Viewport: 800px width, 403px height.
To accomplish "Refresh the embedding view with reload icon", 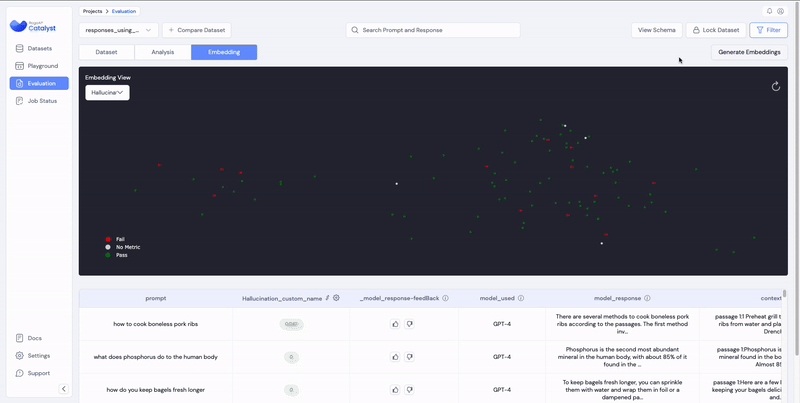I will point(776,86).
